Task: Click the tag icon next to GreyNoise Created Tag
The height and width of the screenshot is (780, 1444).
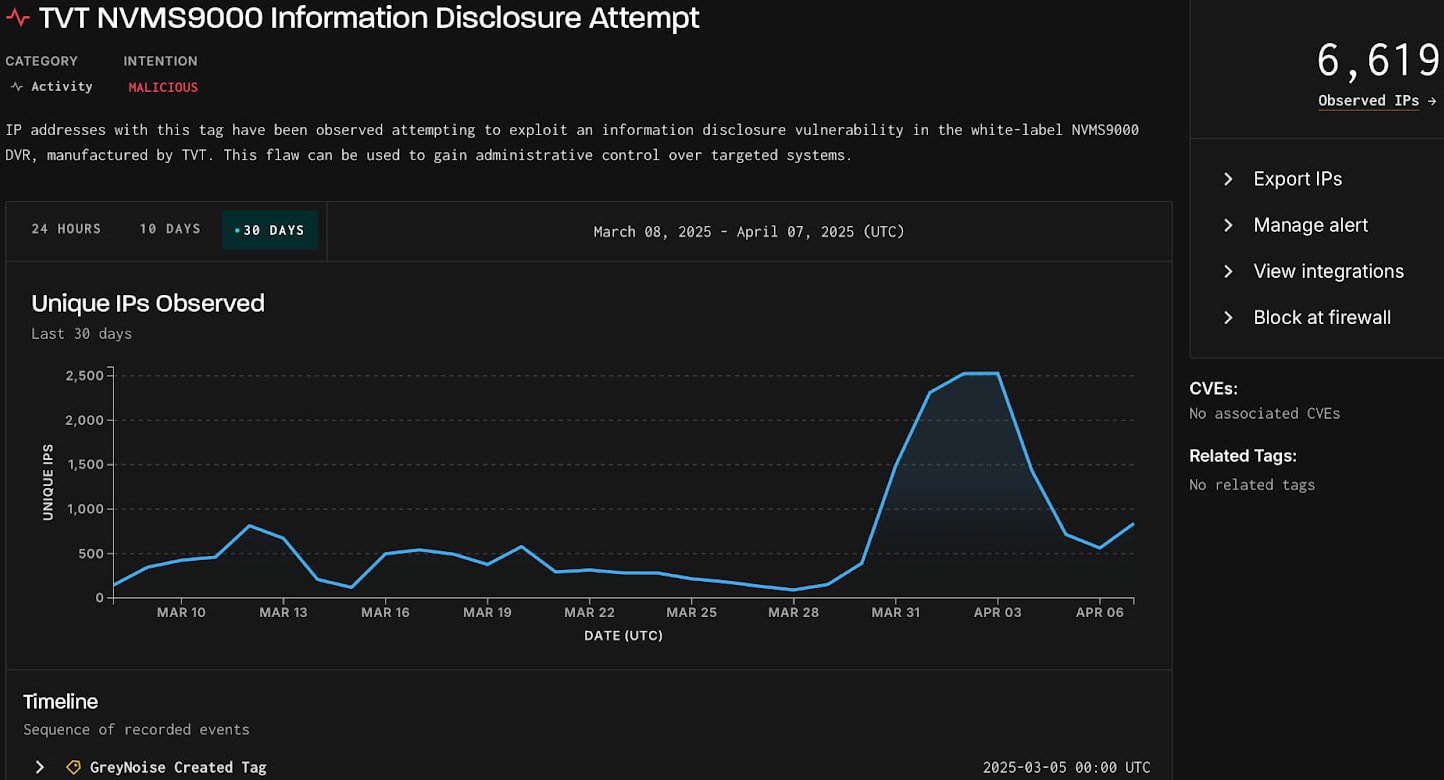Action: 73,767
